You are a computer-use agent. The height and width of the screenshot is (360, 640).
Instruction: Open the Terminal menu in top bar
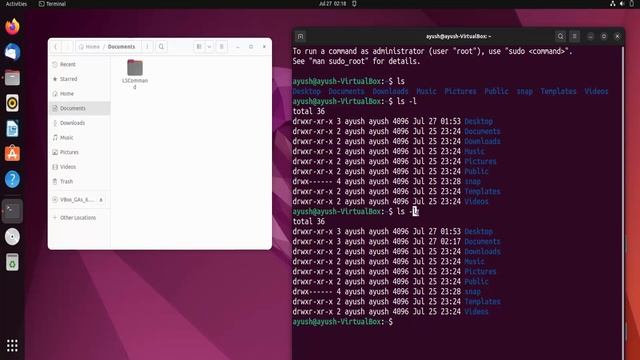52,4
